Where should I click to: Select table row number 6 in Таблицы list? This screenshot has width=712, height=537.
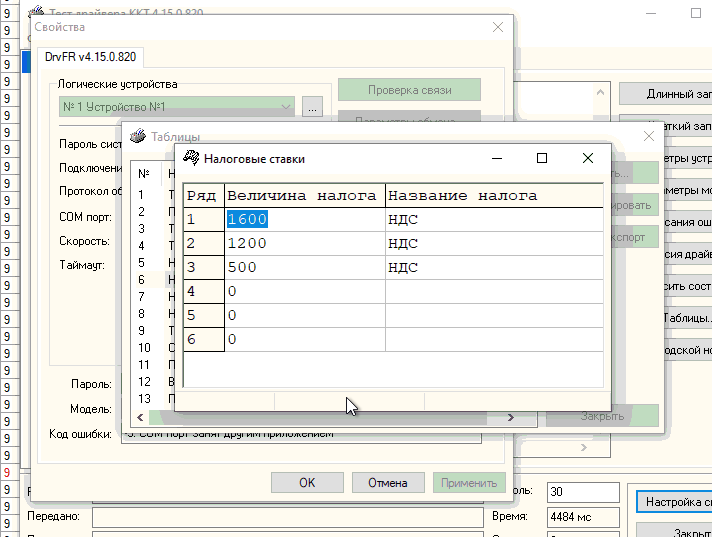(142, 280)
